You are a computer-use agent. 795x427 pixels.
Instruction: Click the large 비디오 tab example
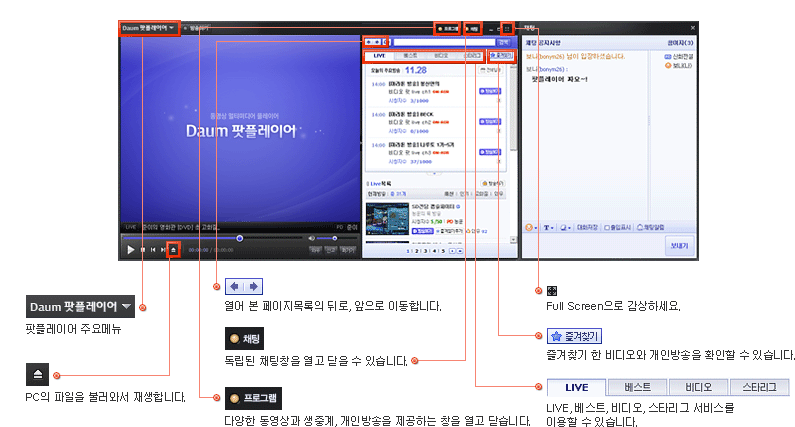698,387
